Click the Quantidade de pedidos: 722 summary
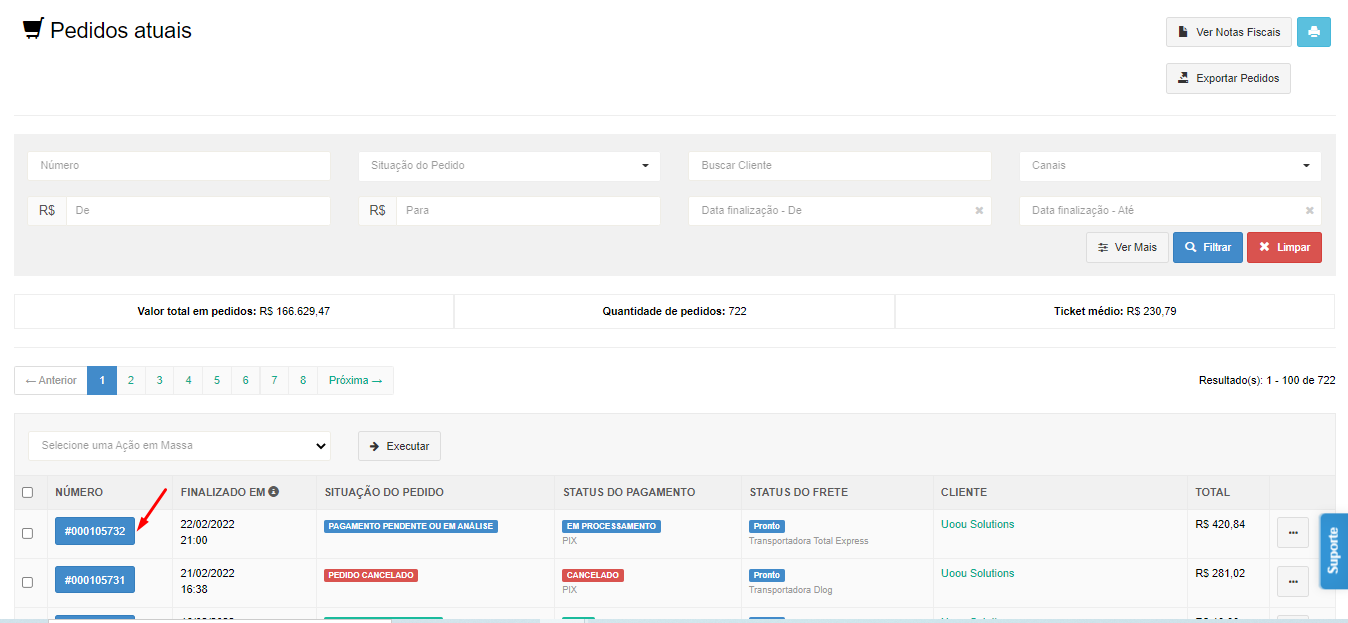 click(x=674, y=311)
